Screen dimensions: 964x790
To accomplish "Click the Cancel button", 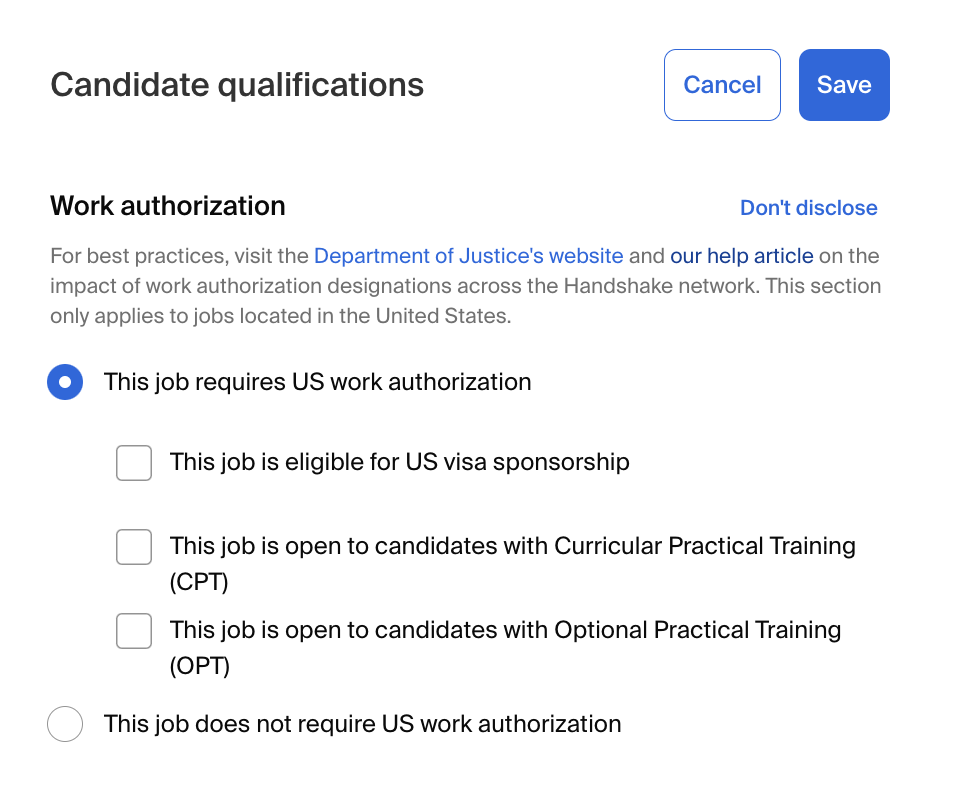I will [x=722, y=85].
